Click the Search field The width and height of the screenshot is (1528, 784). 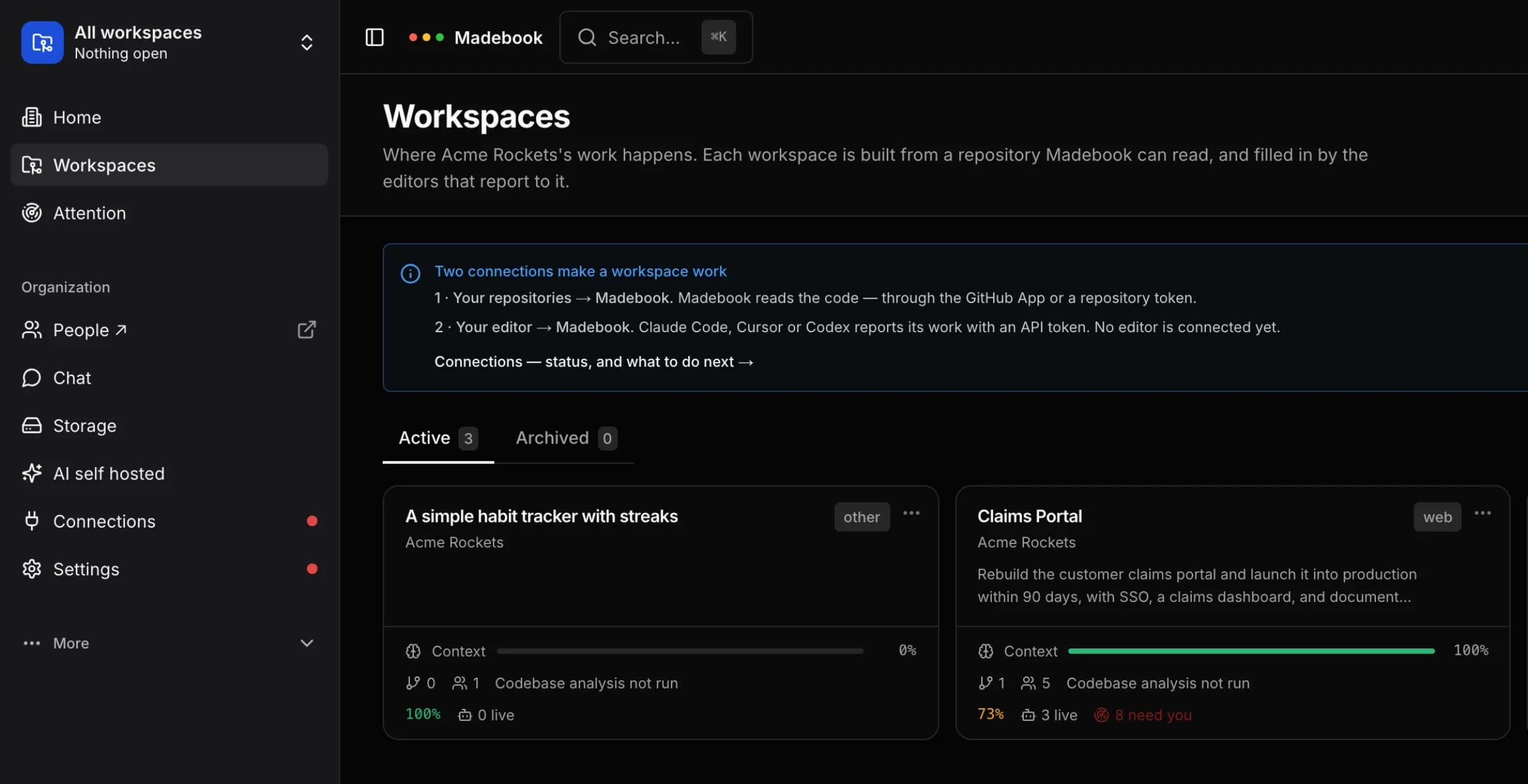pyautogui.click(x=656, y=38)
